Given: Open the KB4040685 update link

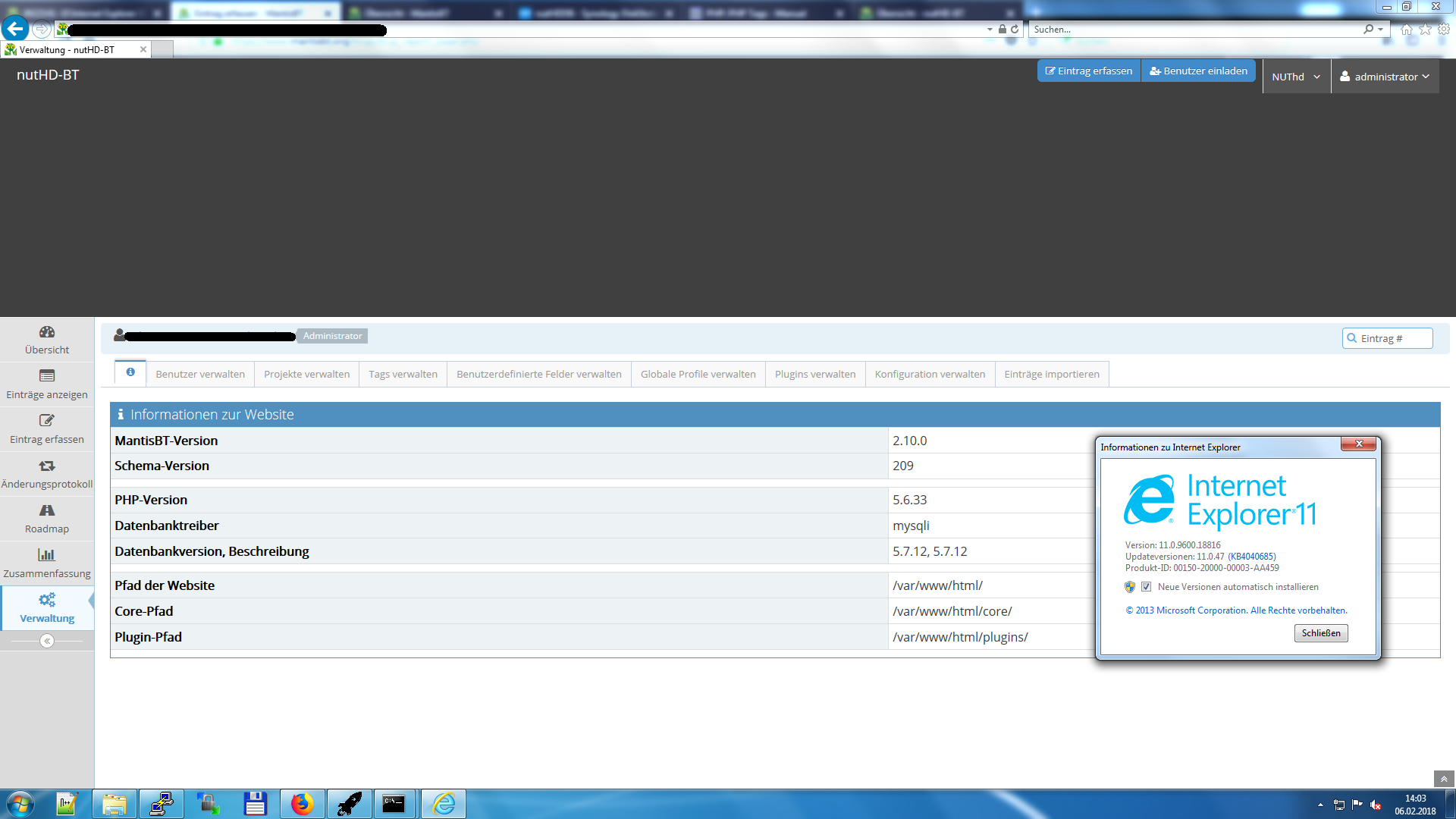Looking at the screenshot, I should coord(1252,557).
